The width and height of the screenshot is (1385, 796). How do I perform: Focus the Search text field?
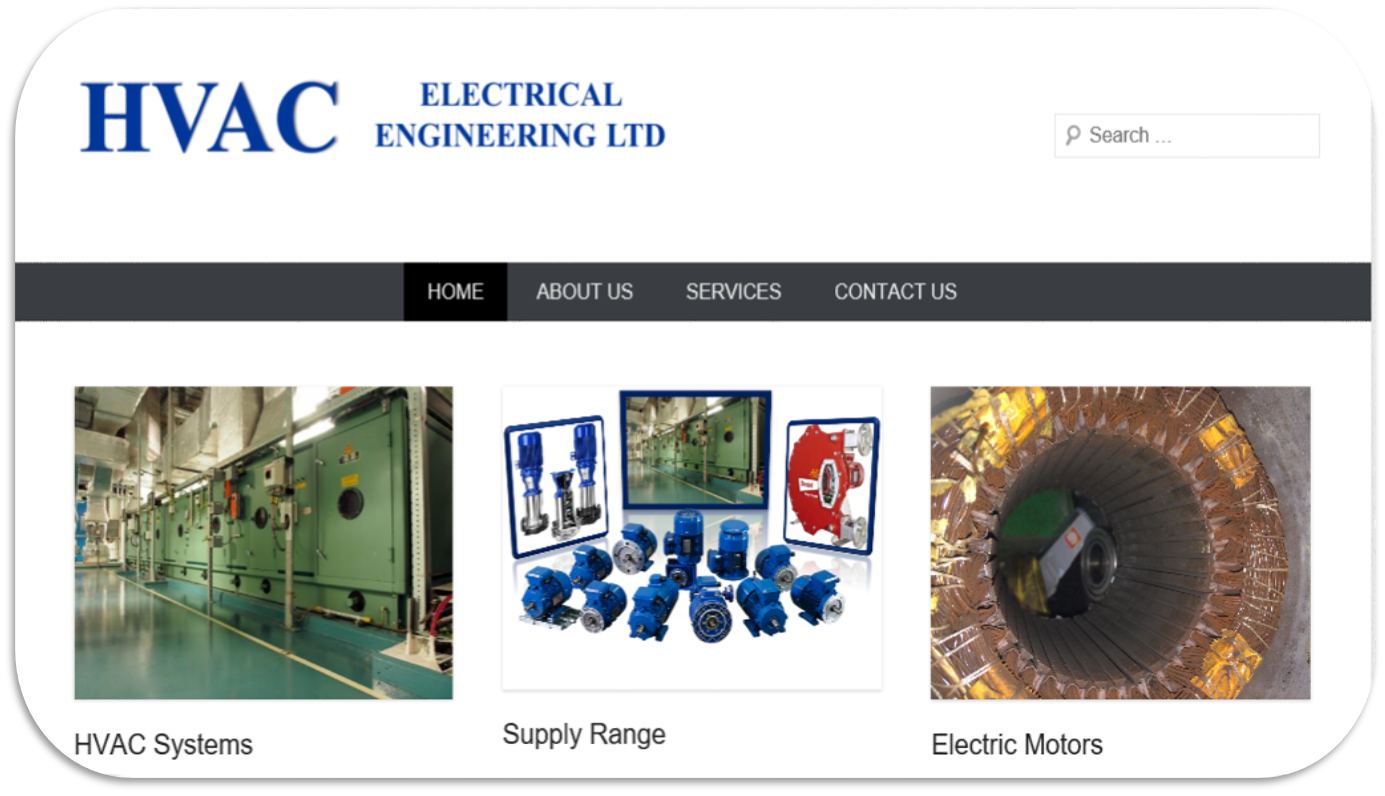1187,136
